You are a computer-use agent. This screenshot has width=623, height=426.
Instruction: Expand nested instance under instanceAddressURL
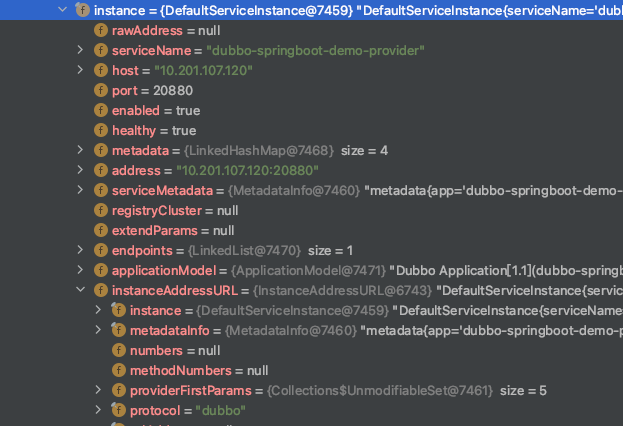click(98, 310)
